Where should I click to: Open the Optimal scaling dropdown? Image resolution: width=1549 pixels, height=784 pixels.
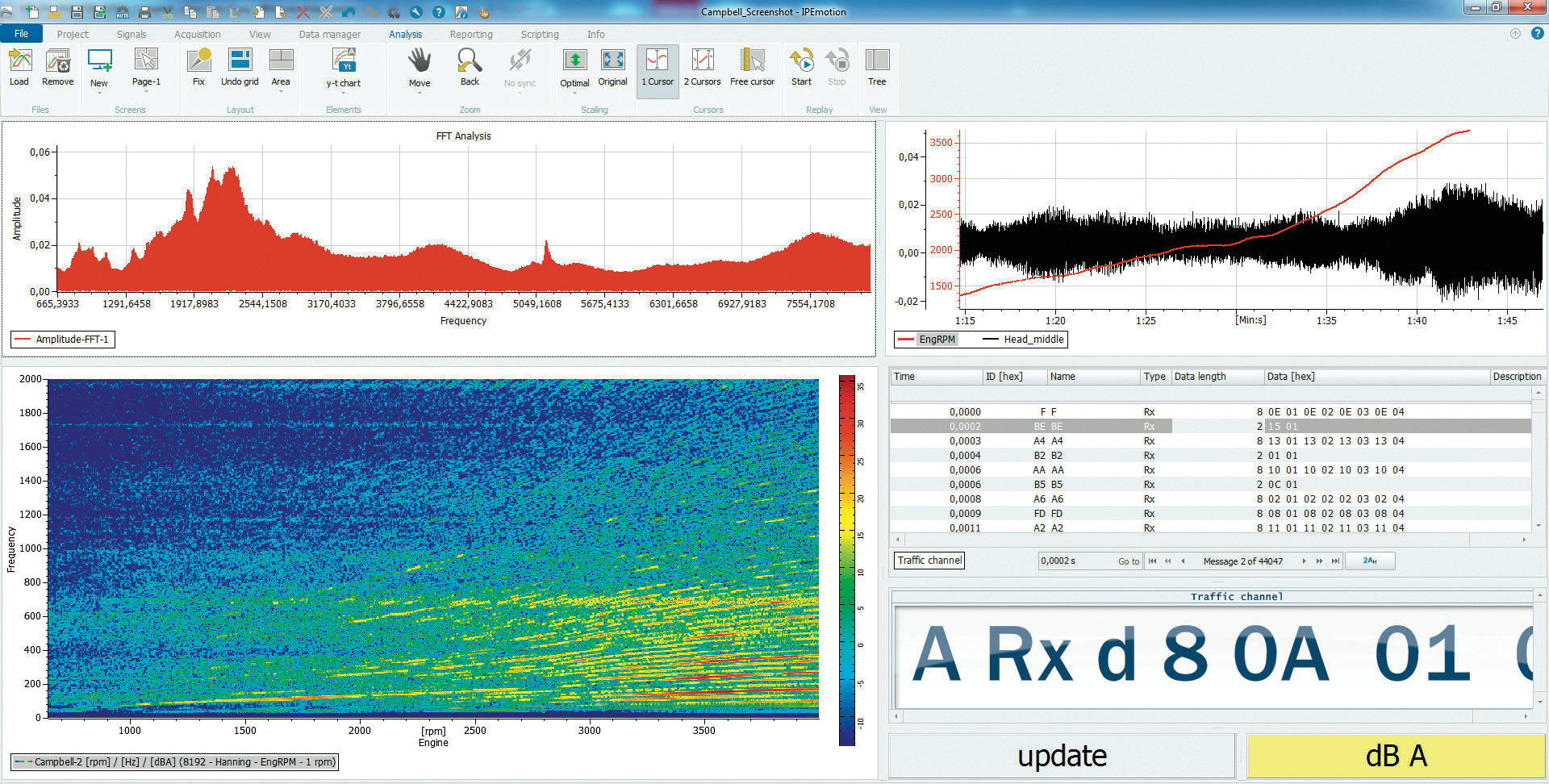(574, 94)
